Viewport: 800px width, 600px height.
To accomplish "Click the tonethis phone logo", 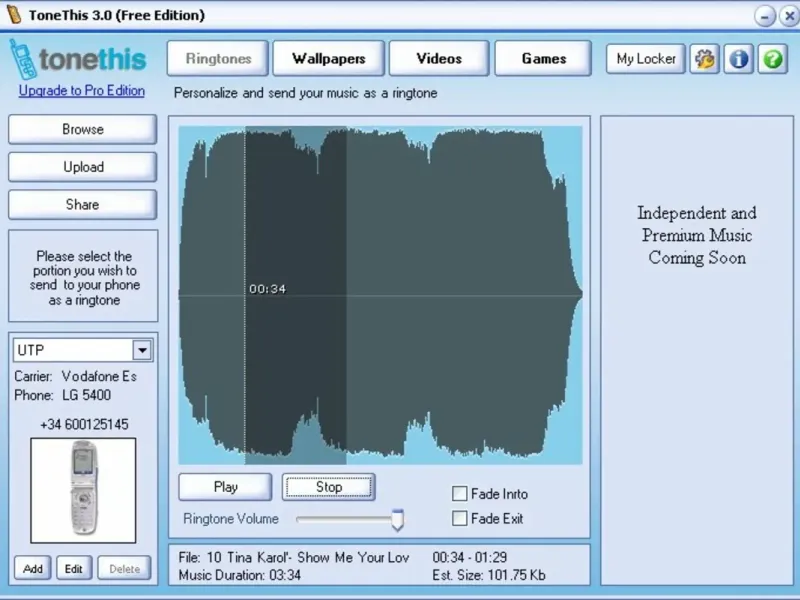I will 78,59.
